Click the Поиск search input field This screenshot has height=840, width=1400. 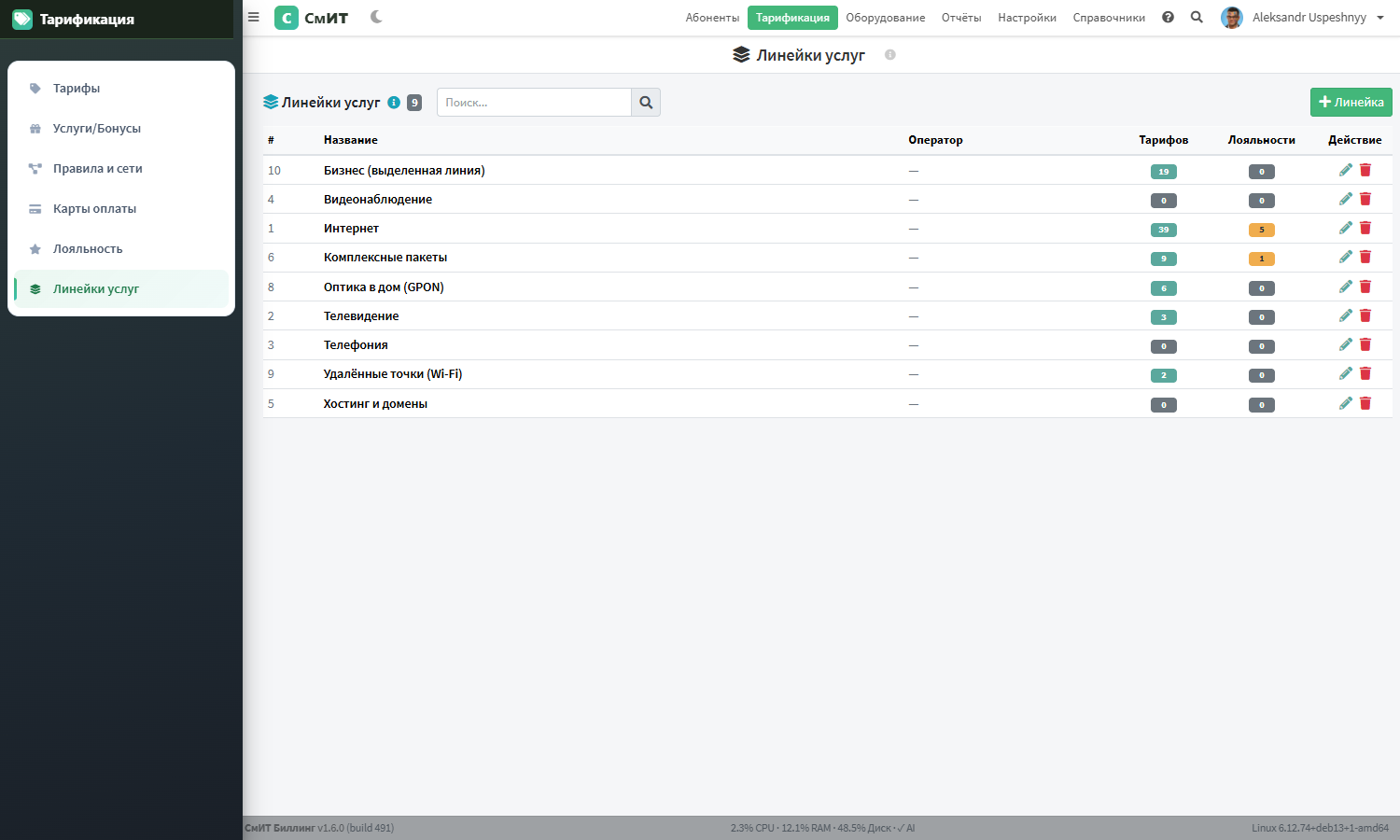coord(534,103)
